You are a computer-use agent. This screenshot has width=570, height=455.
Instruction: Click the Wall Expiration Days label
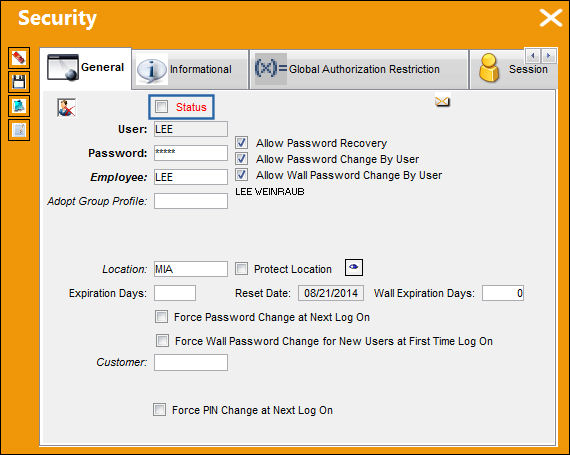[x=424, y=293]
